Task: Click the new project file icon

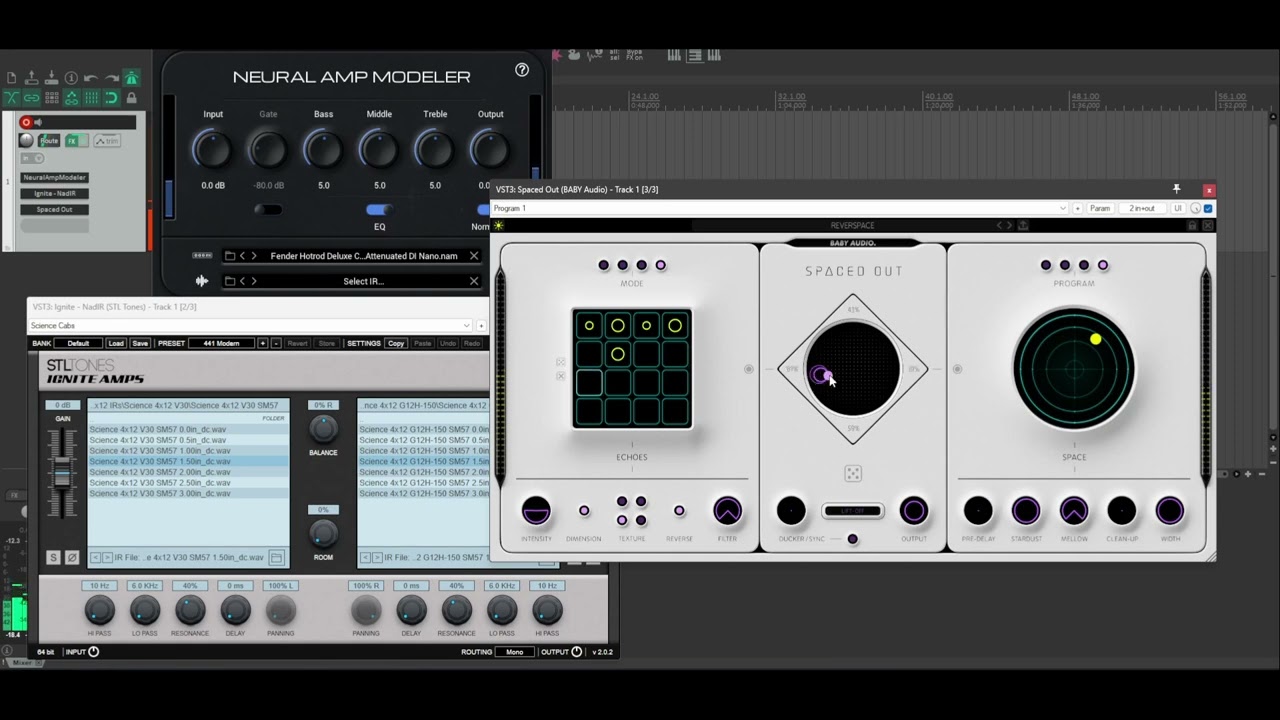Action: (11, 78)
